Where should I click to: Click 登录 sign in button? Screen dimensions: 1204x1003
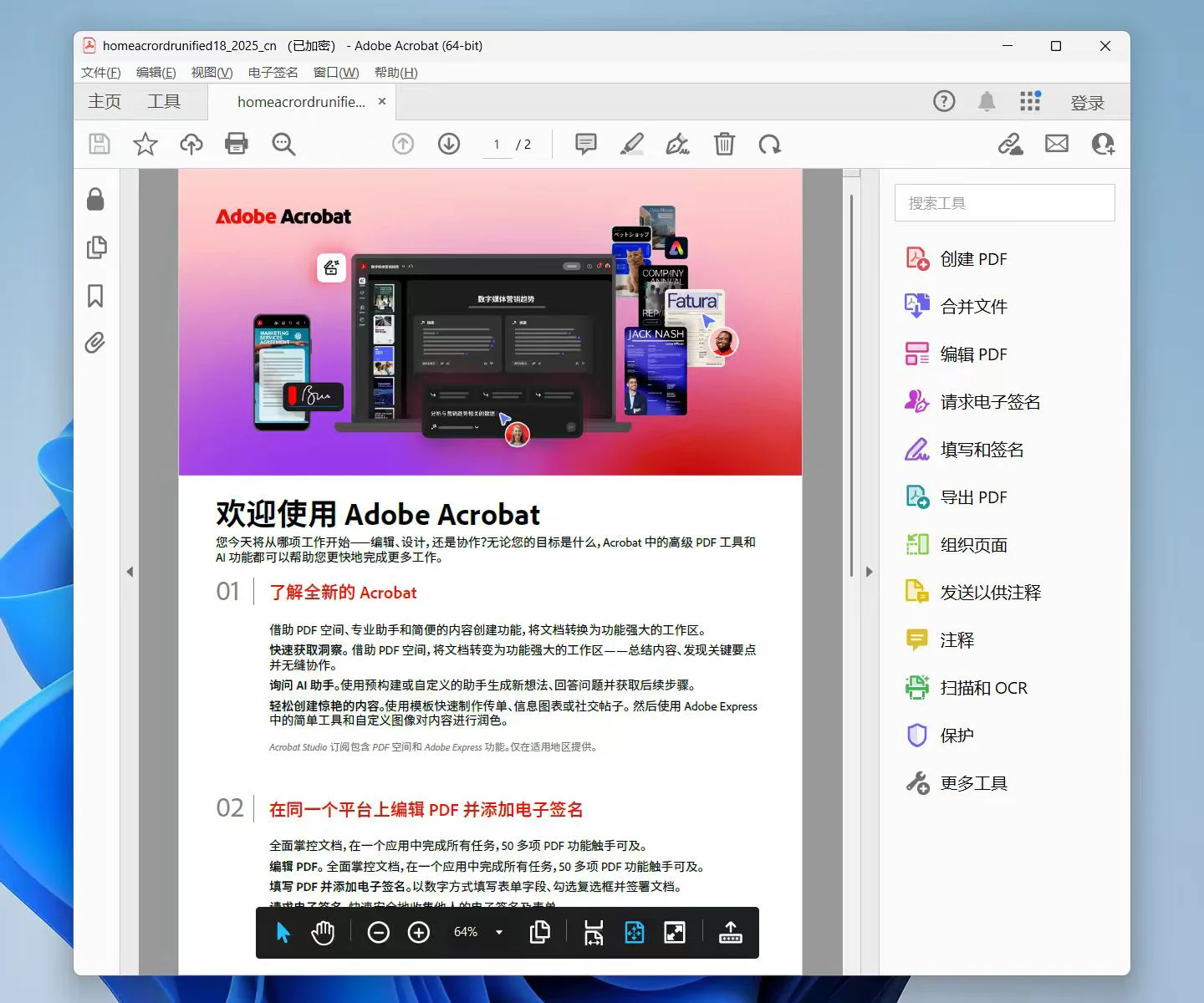click(x=1088, y=103)
